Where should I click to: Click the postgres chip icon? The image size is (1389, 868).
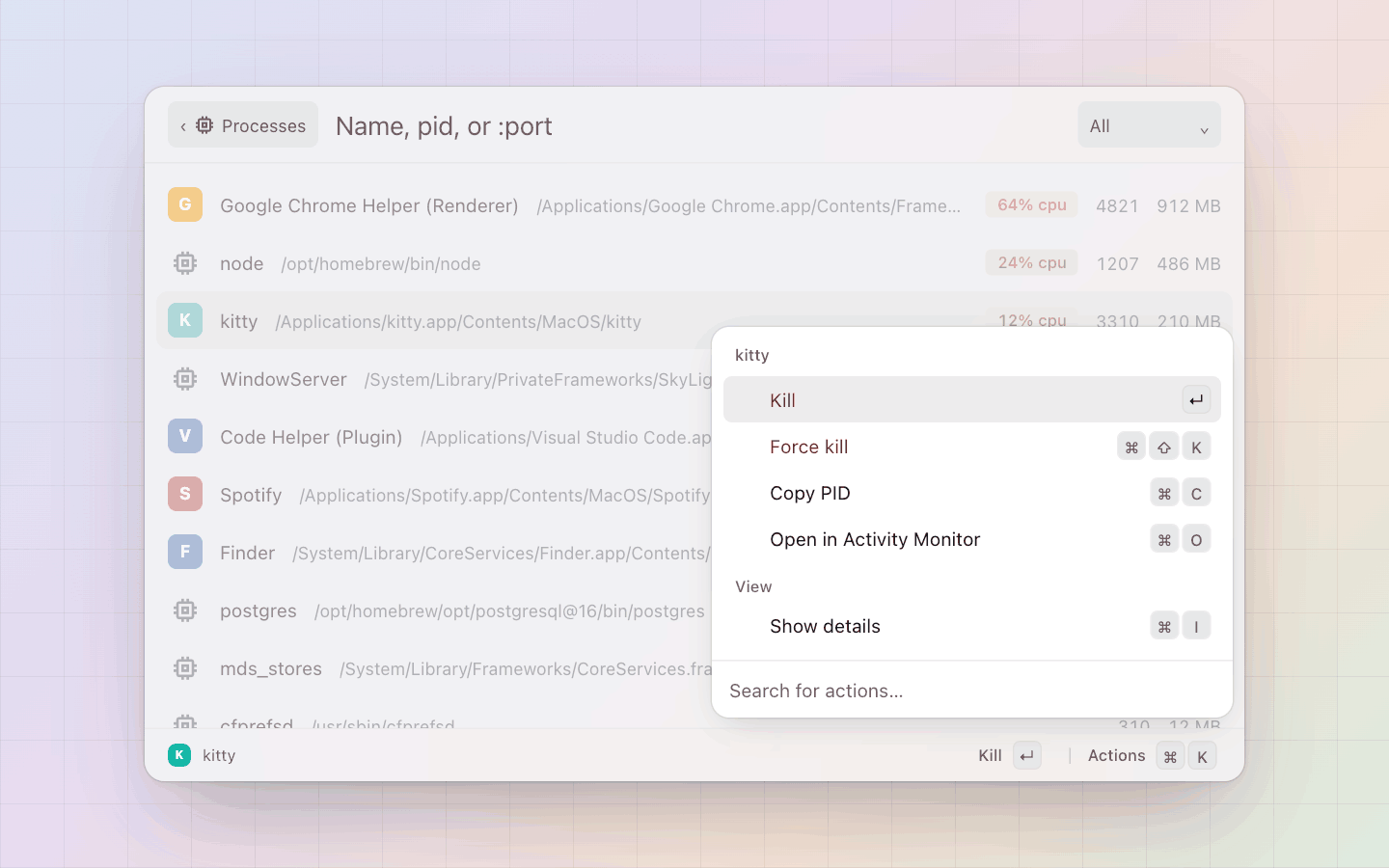pyautogui.click(x=185, y=610)
